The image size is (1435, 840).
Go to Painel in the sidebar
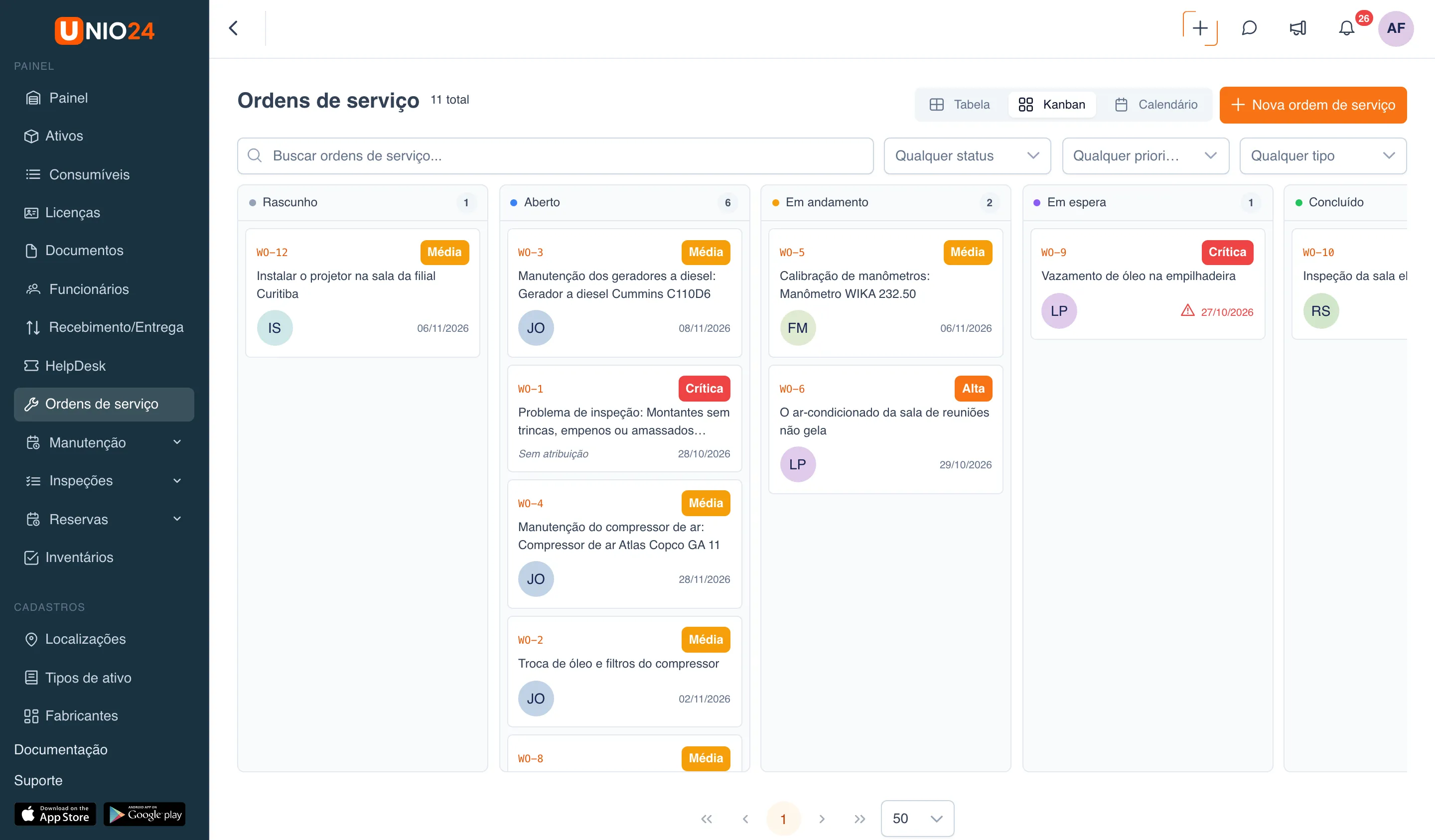pyautogui.click(x=104, y=98)
